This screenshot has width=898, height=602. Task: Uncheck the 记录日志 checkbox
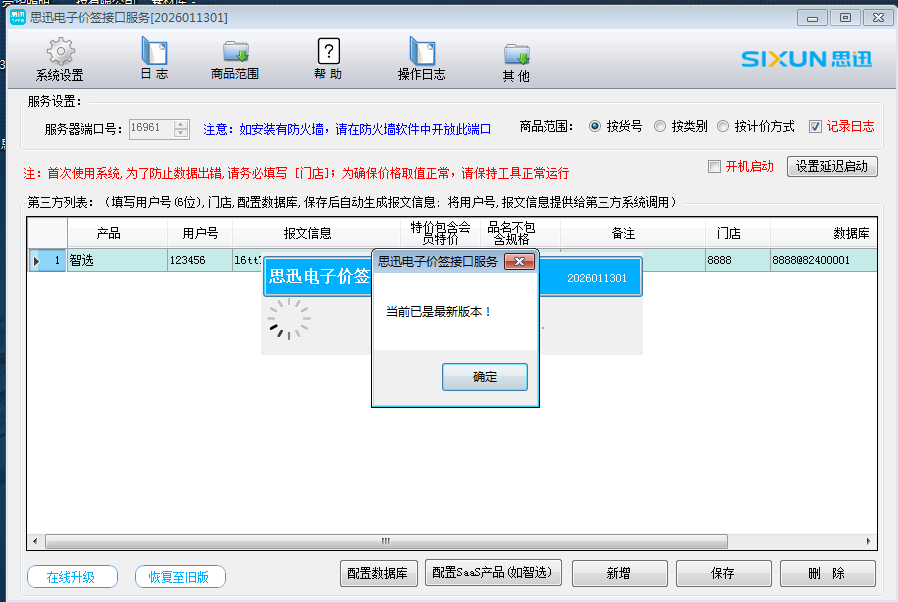point(815,127)
